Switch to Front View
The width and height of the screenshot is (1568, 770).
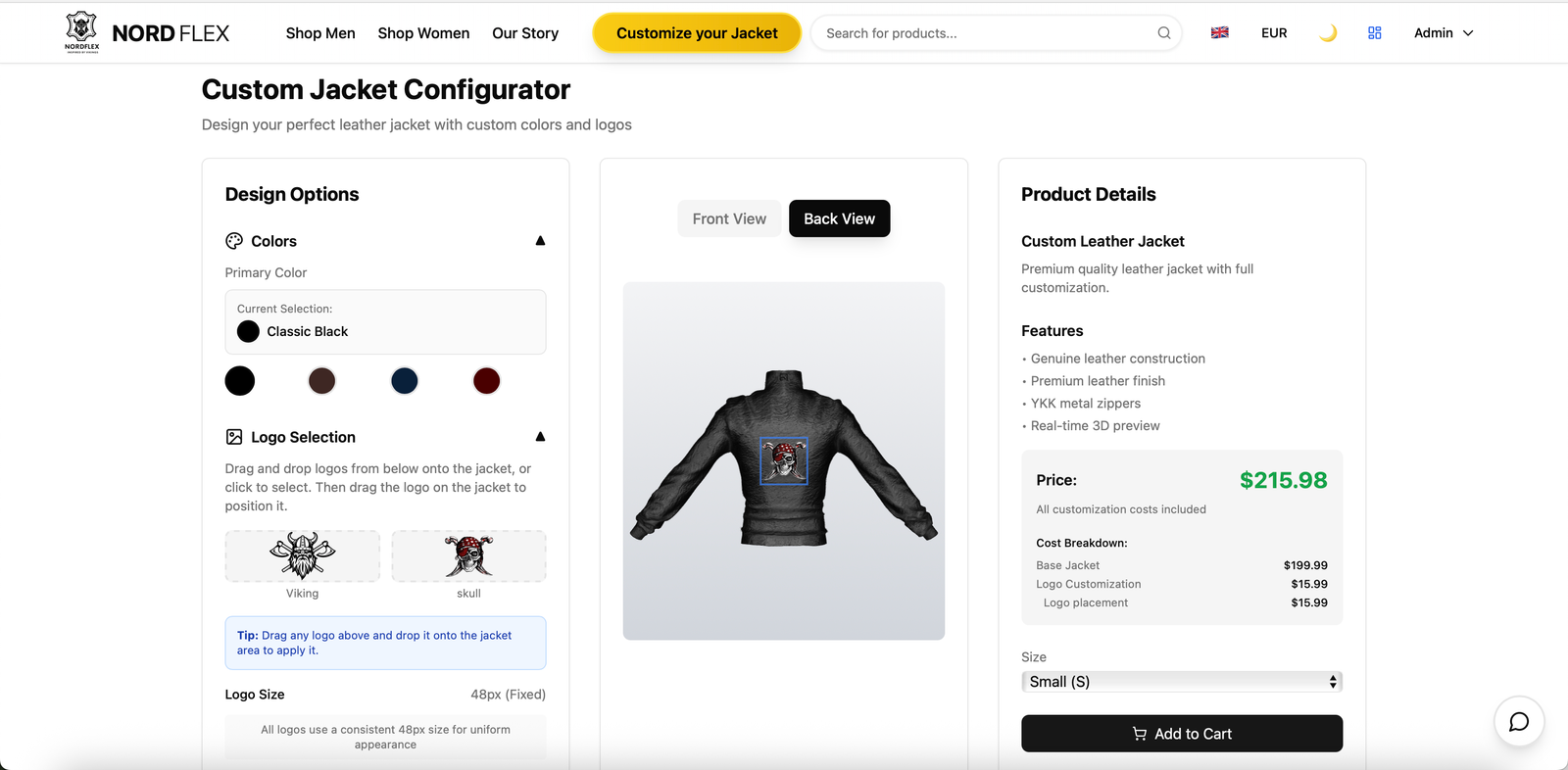coord(729,218)
